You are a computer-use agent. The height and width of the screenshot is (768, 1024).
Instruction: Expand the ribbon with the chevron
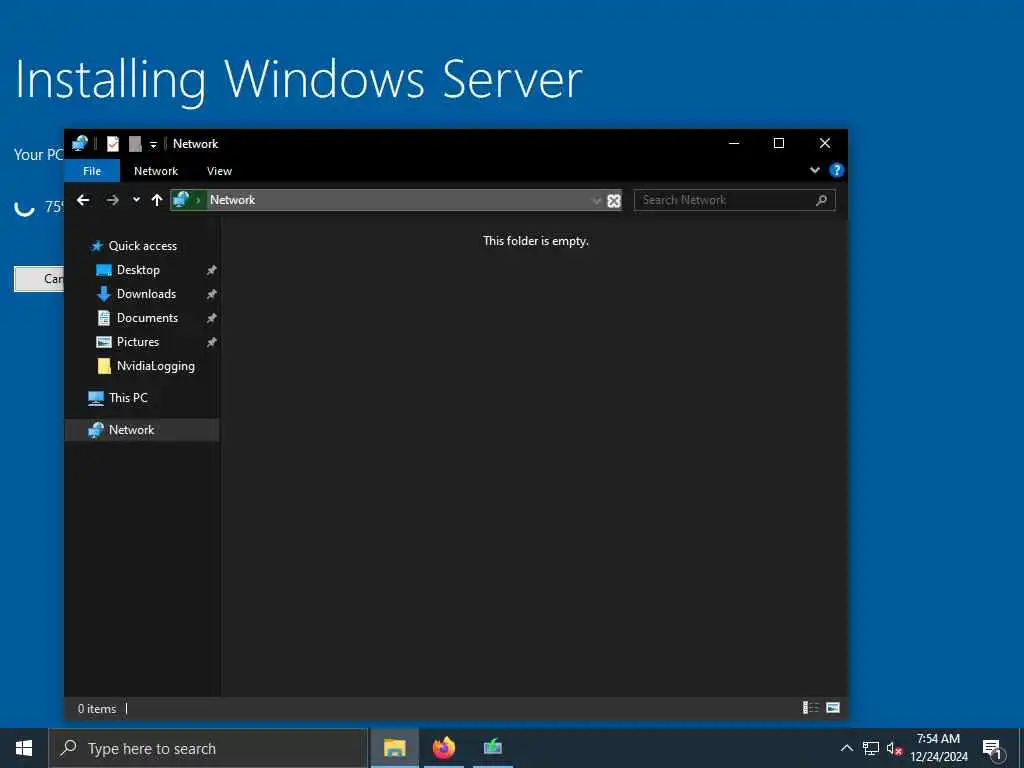(x=814, y=170)
